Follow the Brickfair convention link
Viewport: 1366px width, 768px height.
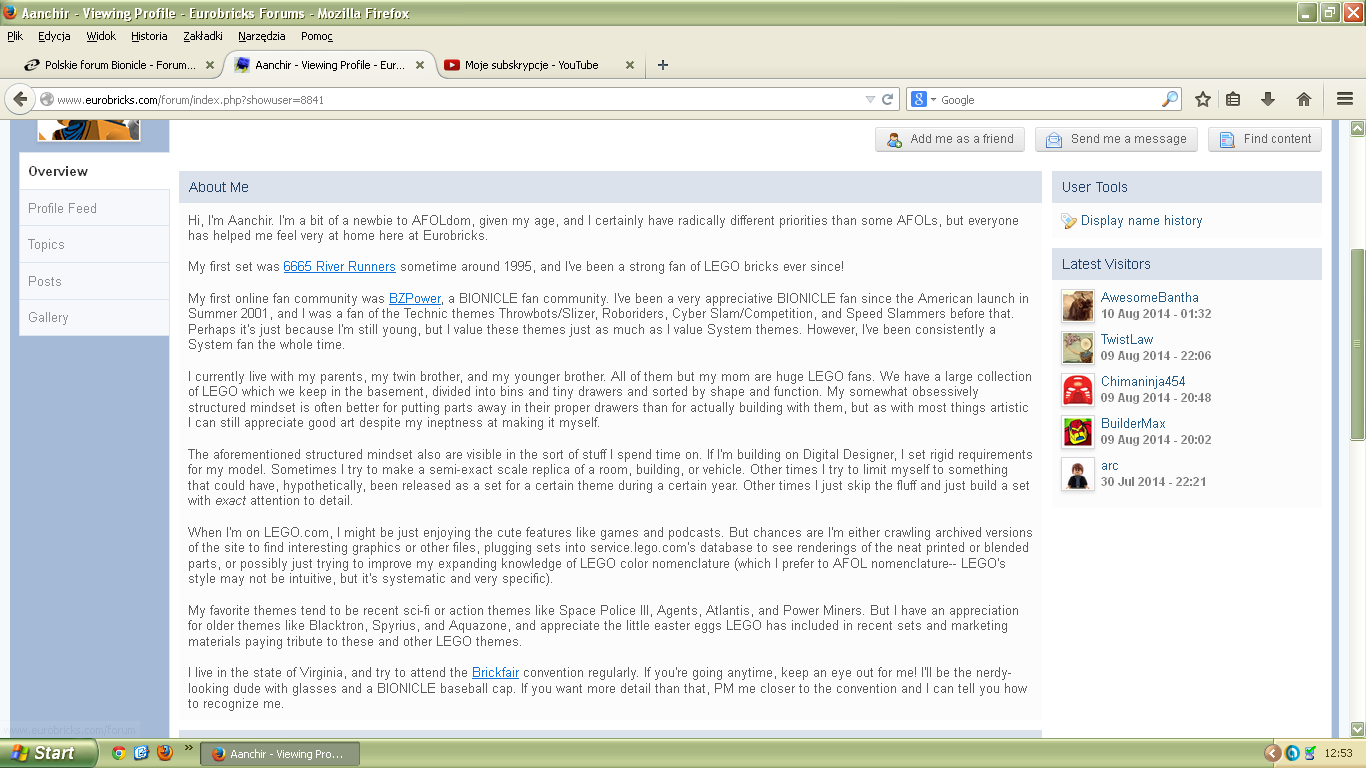[x=495, y=673]
